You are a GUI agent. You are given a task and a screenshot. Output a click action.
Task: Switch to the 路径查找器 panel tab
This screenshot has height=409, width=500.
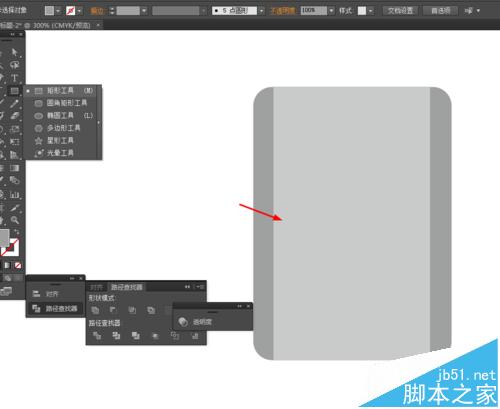pyautogui.click(x=127, y=287)
